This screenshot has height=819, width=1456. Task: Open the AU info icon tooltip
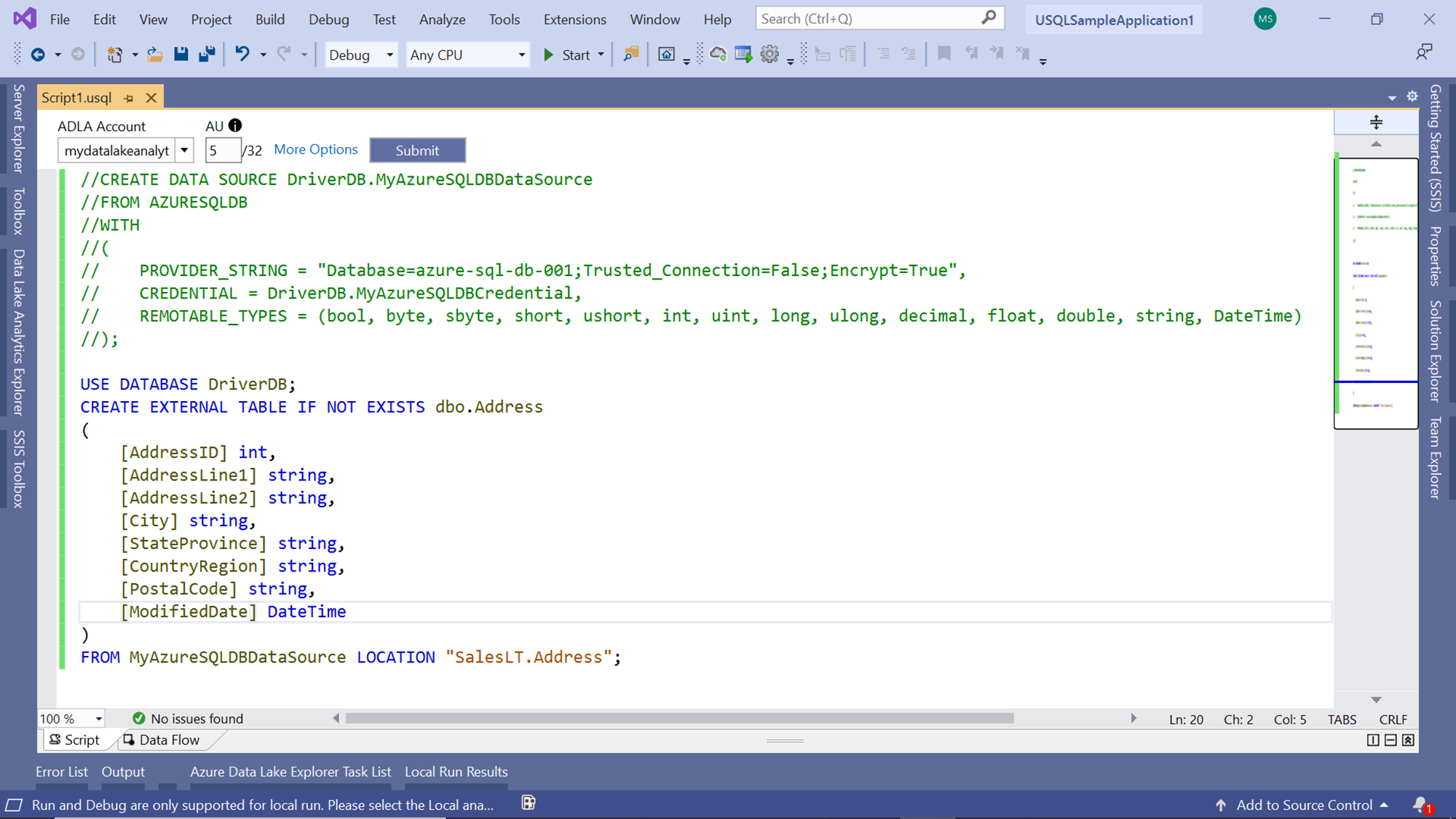click(x=235, y=125)
